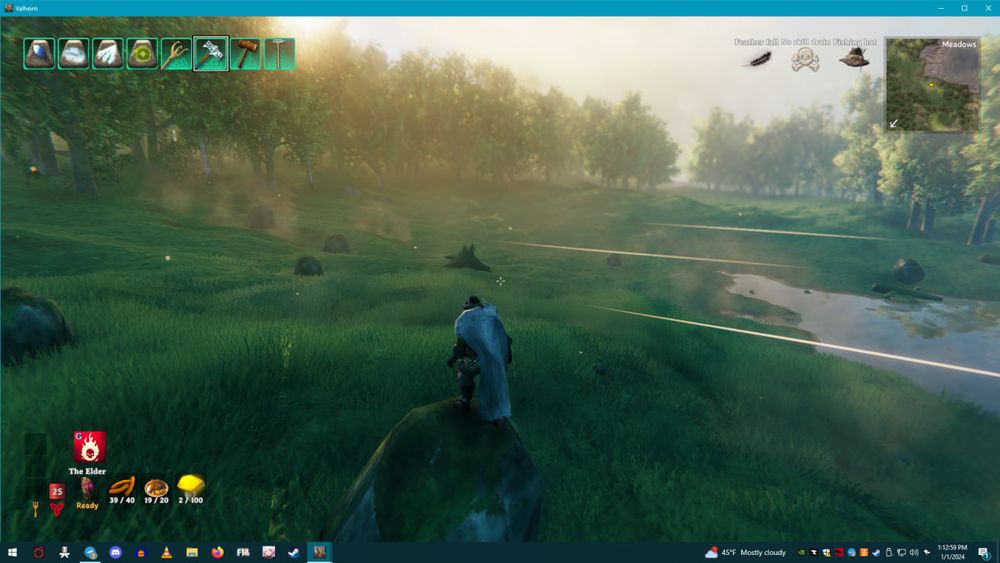Click the yellow food icon showing 2 / 100

[x=190, y=485]
